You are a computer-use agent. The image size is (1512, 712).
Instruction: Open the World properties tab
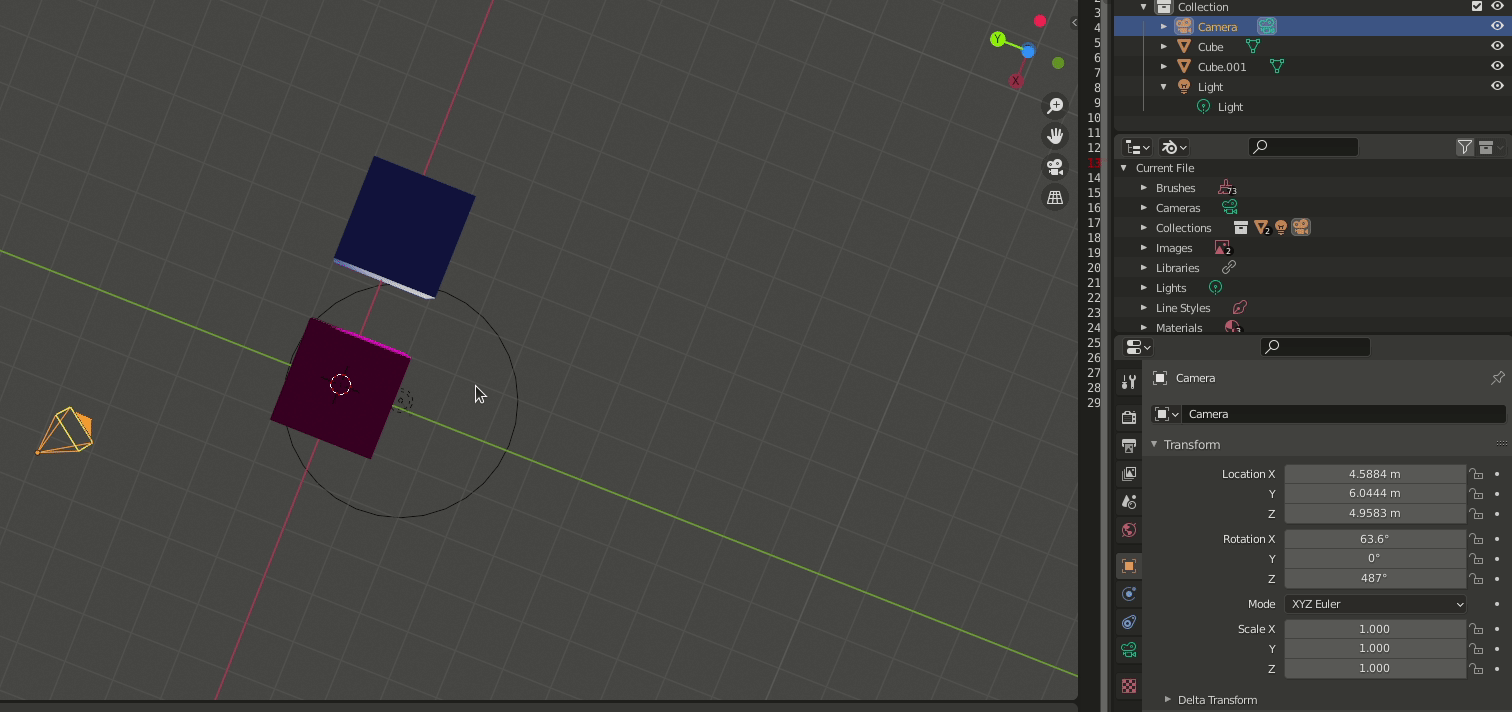[x=1129, y=529]
